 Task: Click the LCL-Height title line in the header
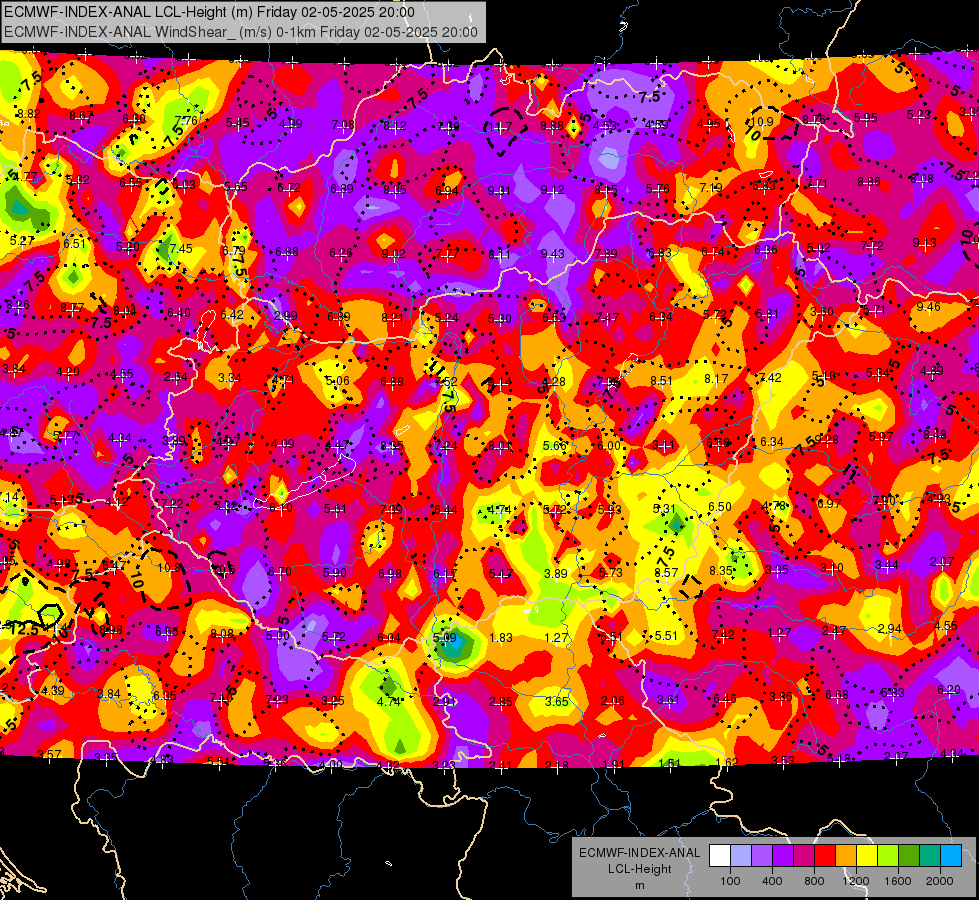tap(209, 12)
